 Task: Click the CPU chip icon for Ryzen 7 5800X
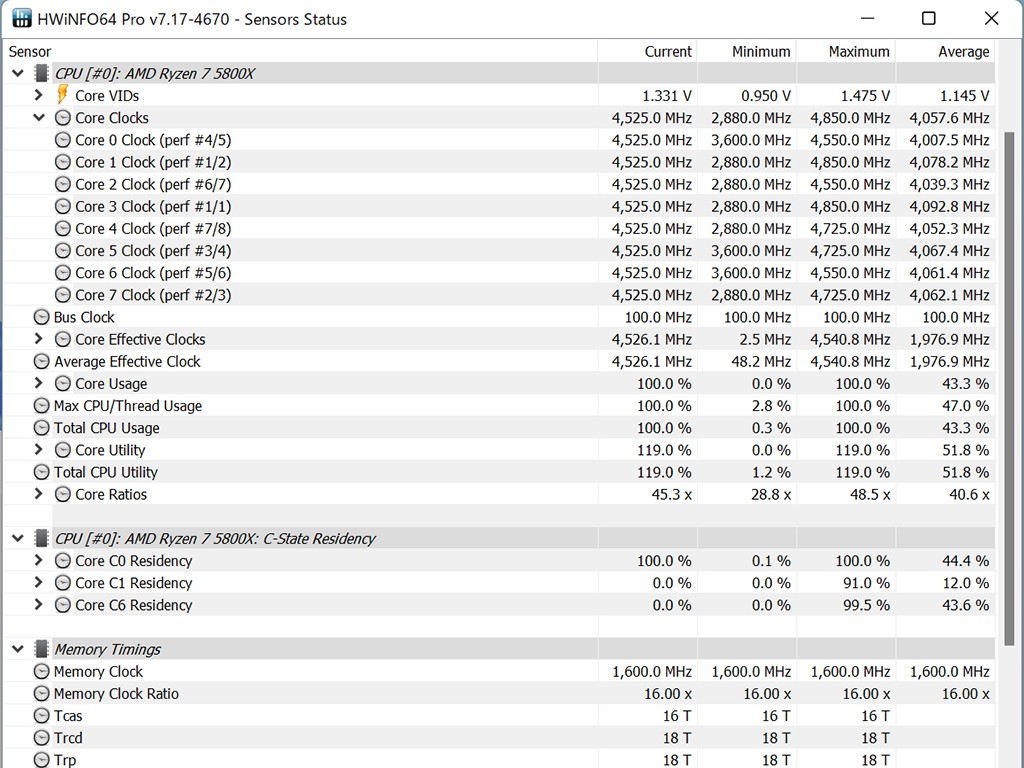coord(41,73)
